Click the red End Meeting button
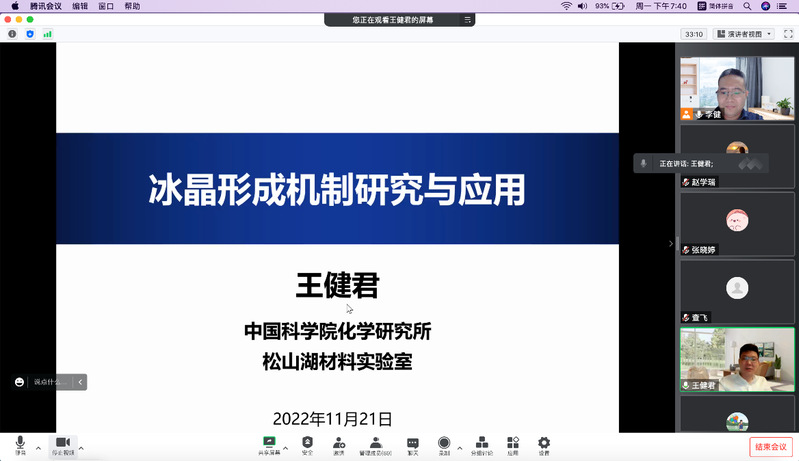This screenshot has height=461, width=799. pos(771,447)
